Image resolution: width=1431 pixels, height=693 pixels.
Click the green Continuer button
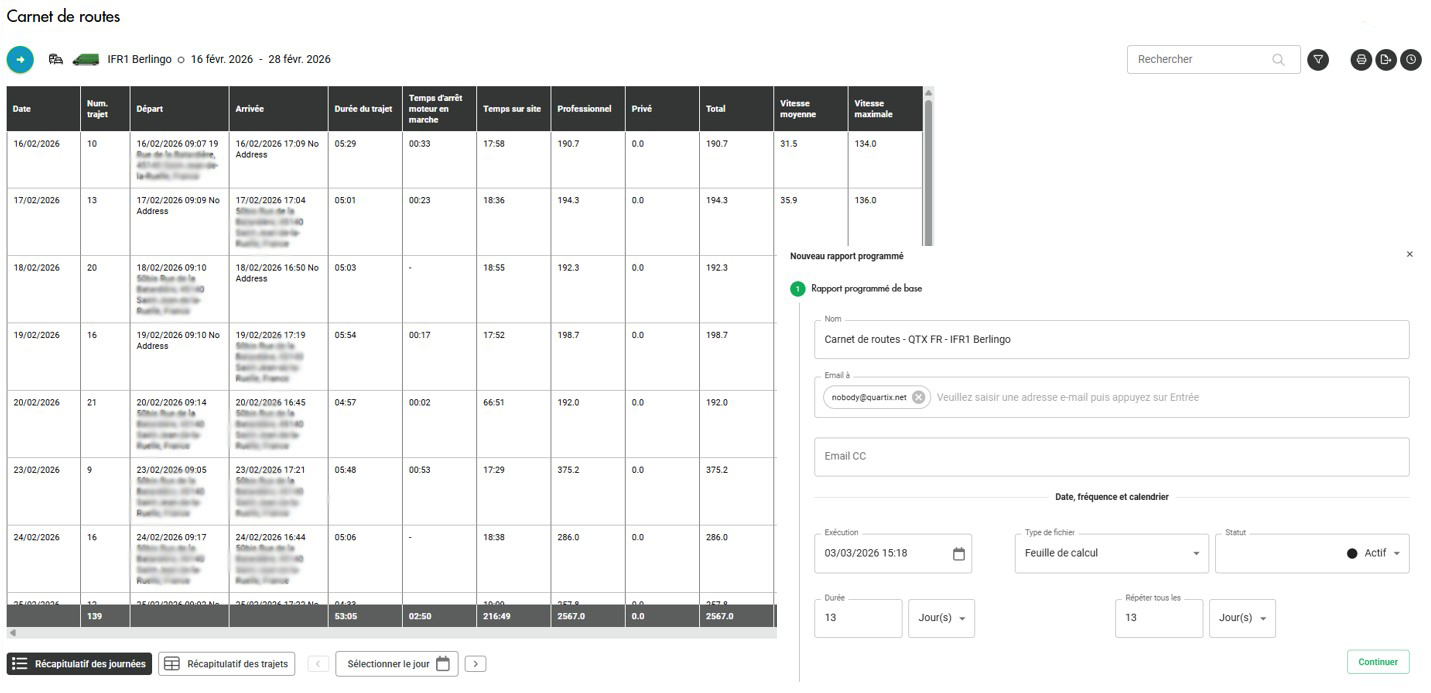[x=1377, y=662]
